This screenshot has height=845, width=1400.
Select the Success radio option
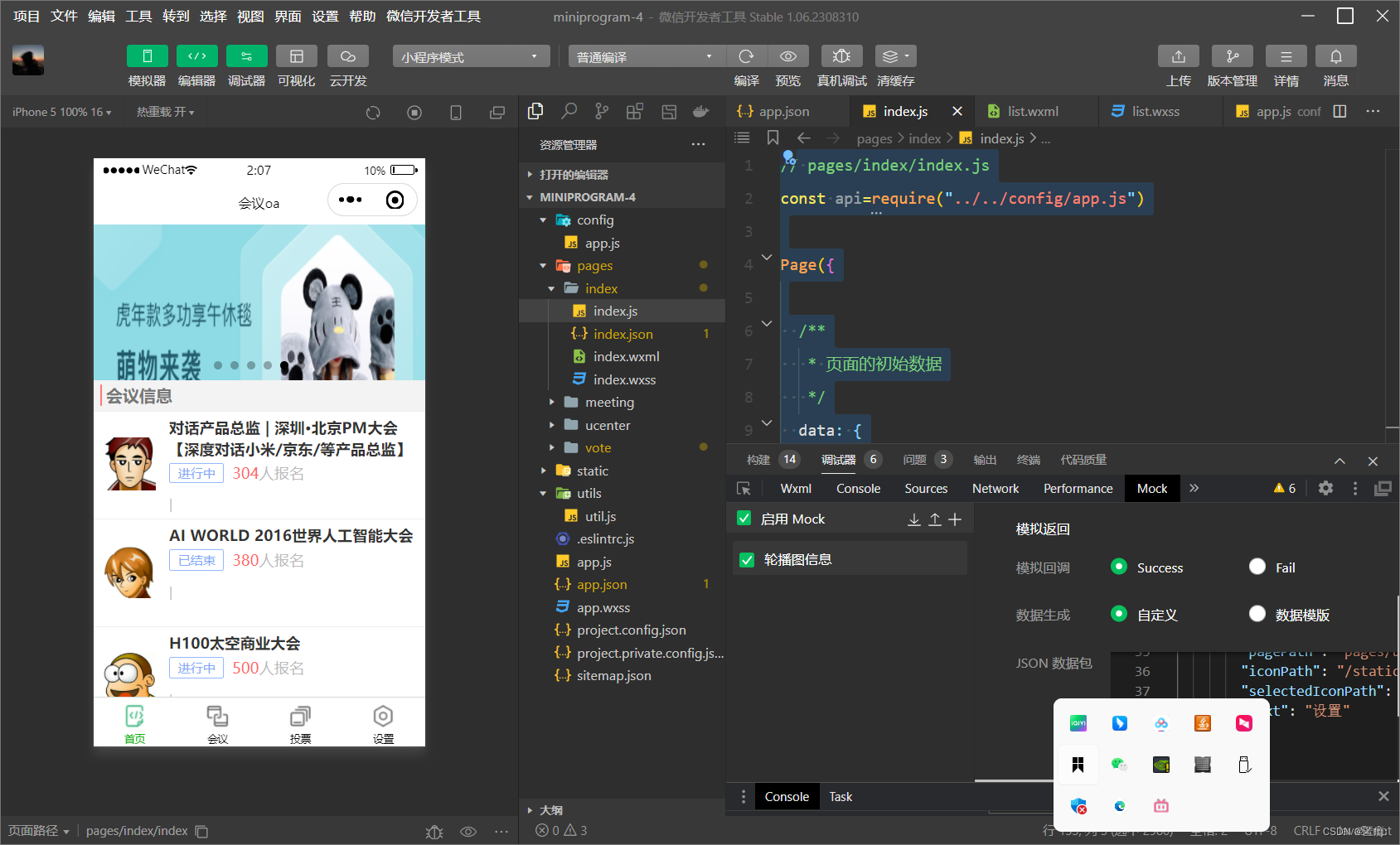[1119, 567]
